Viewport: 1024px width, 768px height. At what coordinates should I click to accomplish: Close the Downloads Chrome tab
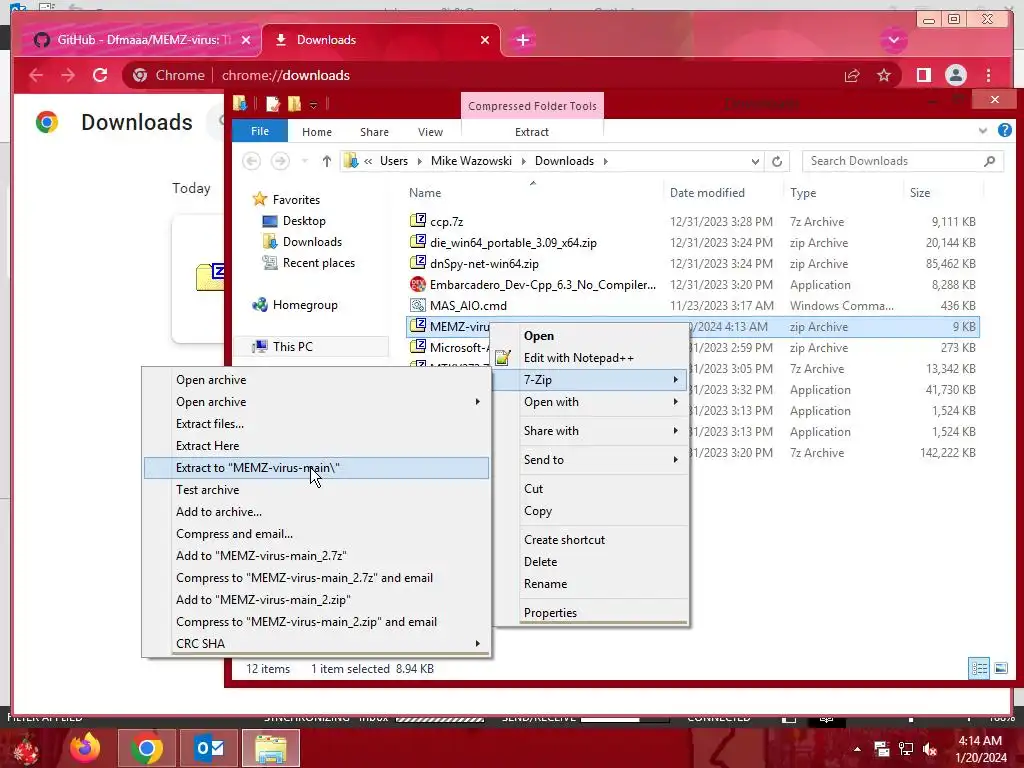(x=485, y=40)
